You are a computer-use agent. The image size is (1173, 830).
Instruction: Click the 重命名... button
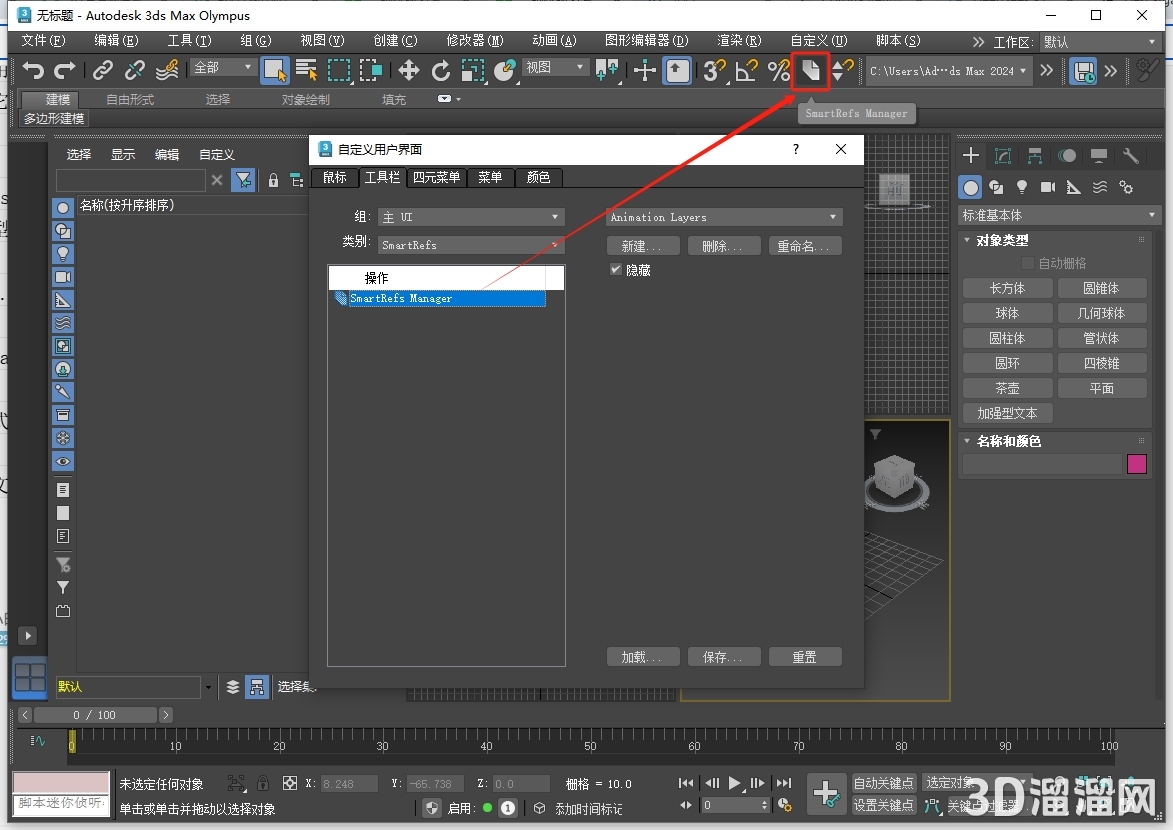pos(803,246)
